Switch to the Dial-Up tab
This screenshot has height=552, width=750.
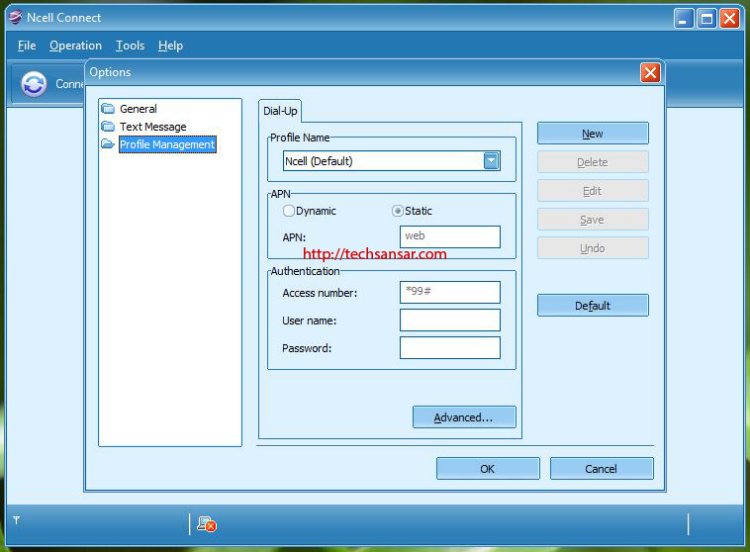tap(280, 111)
